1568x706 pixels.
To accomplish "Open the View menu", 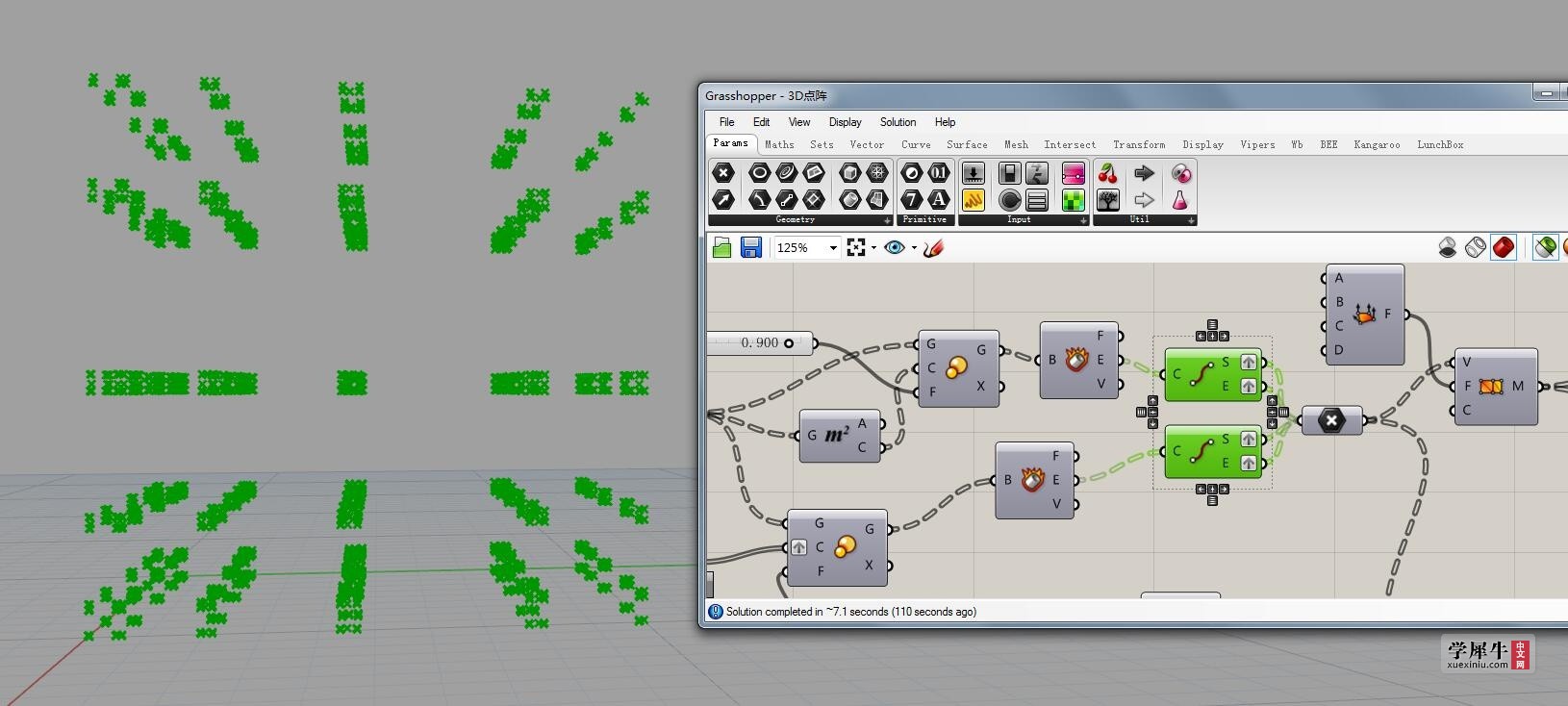I will pyautogui.click(x=799, y=122).
